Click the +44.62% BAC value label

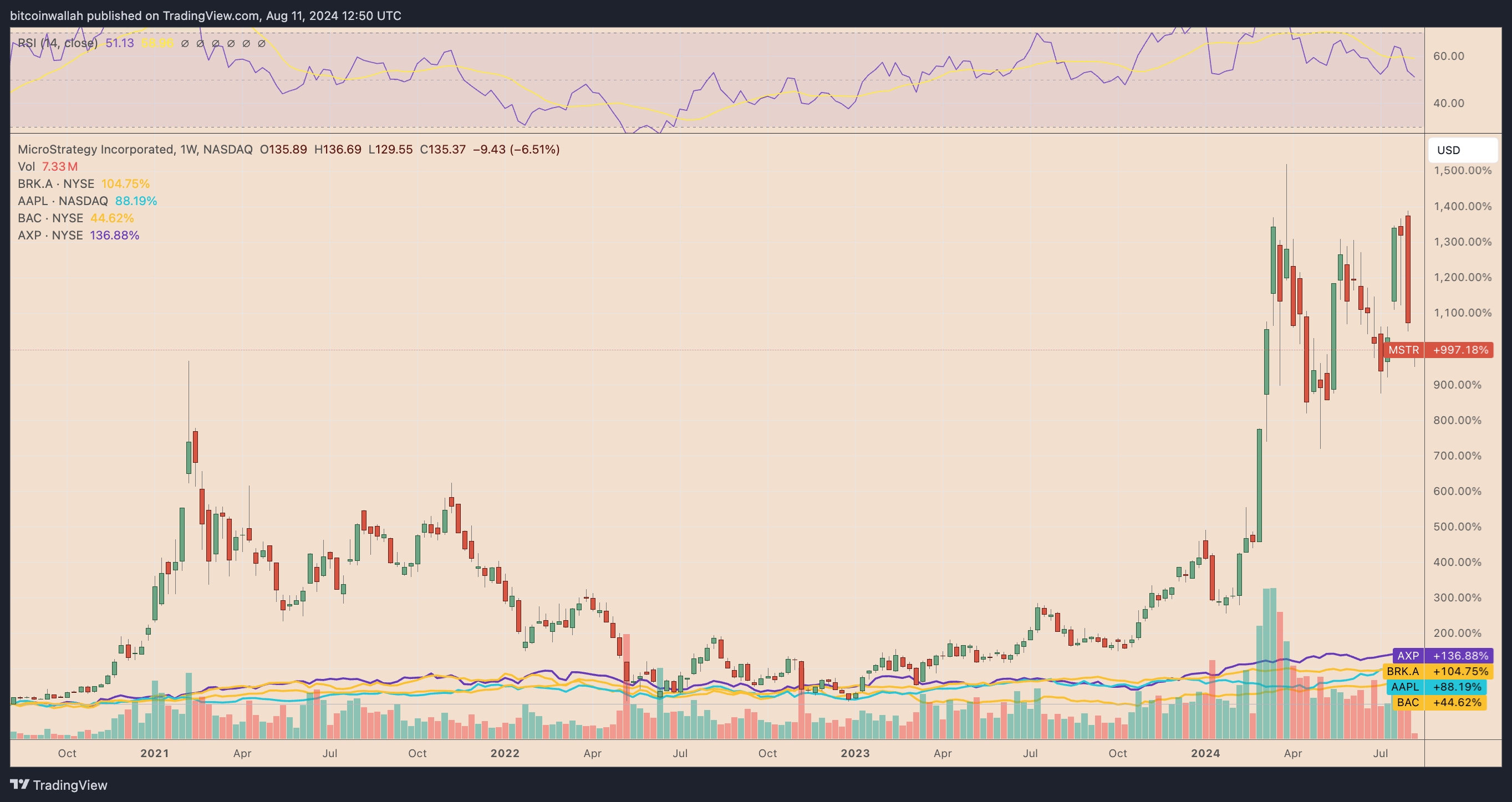1457,702
